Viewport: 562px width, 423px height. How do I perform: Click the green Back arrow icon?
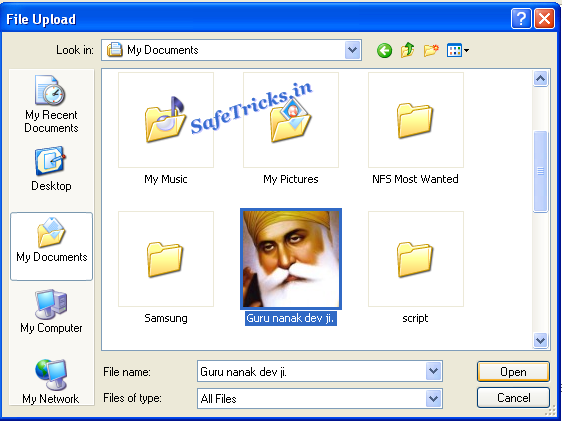point(384,50)
